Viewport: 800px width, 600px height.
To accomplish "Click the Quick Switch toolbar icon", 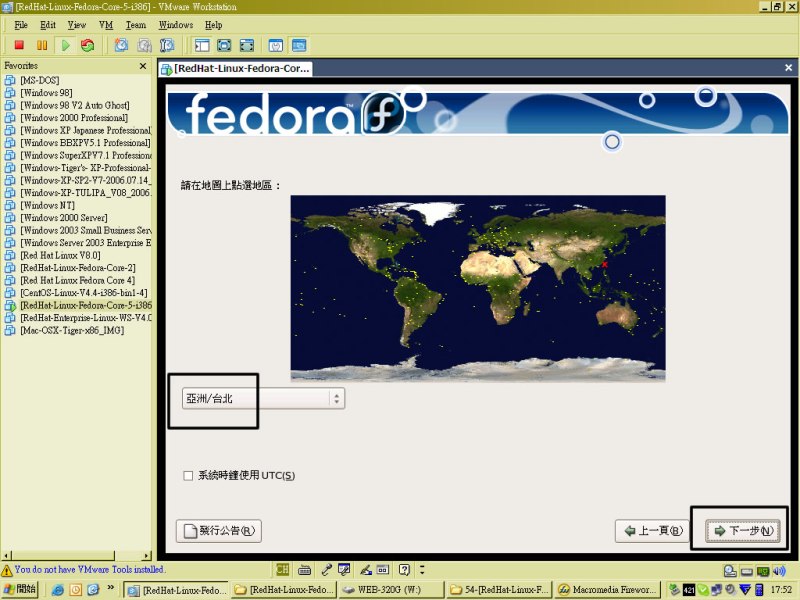I will [x=246, y=45].
